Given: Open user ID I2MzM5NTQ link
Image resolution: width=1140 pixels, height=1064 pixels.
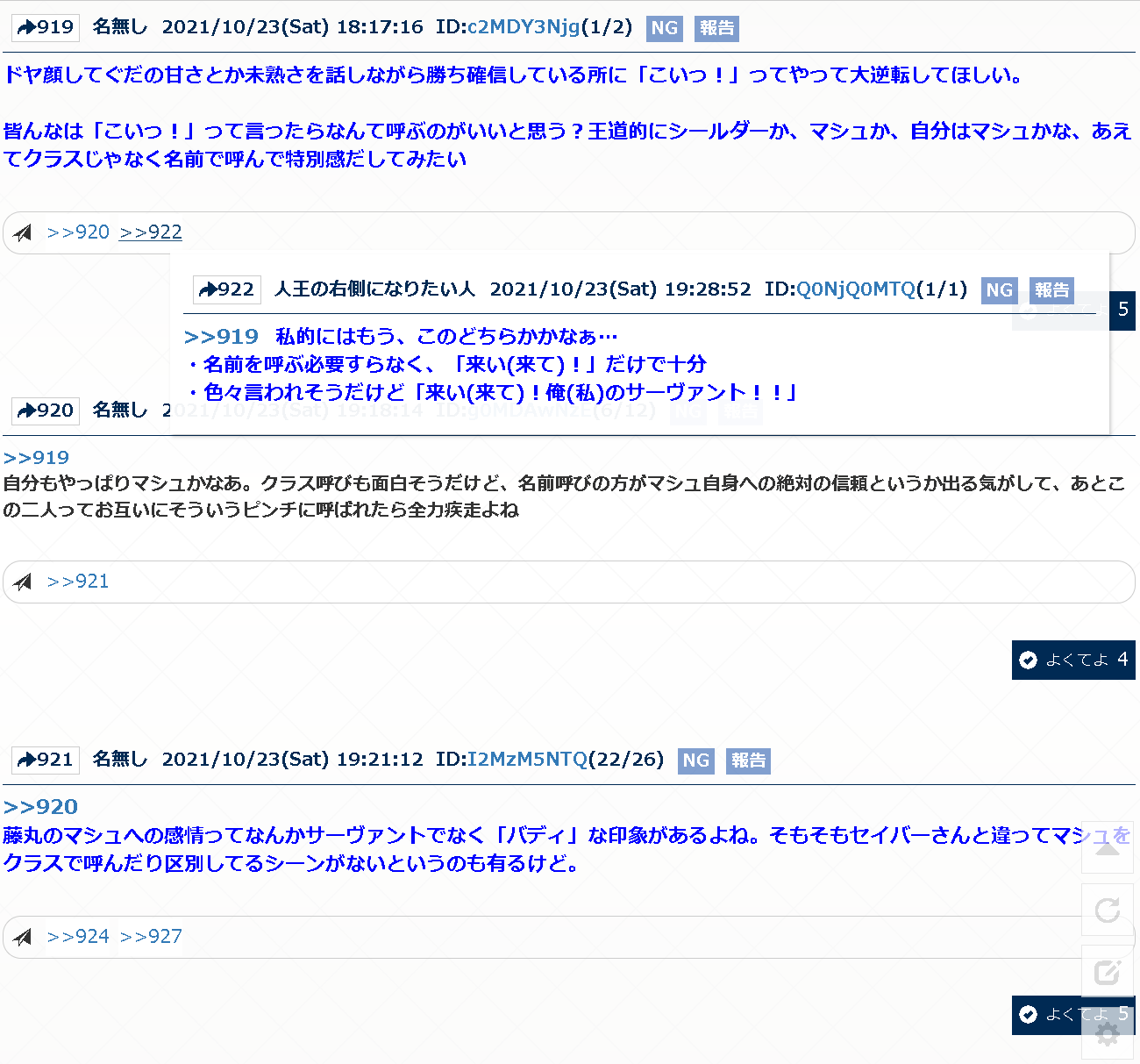Looking at the screenshot, I should coord(527,760).
